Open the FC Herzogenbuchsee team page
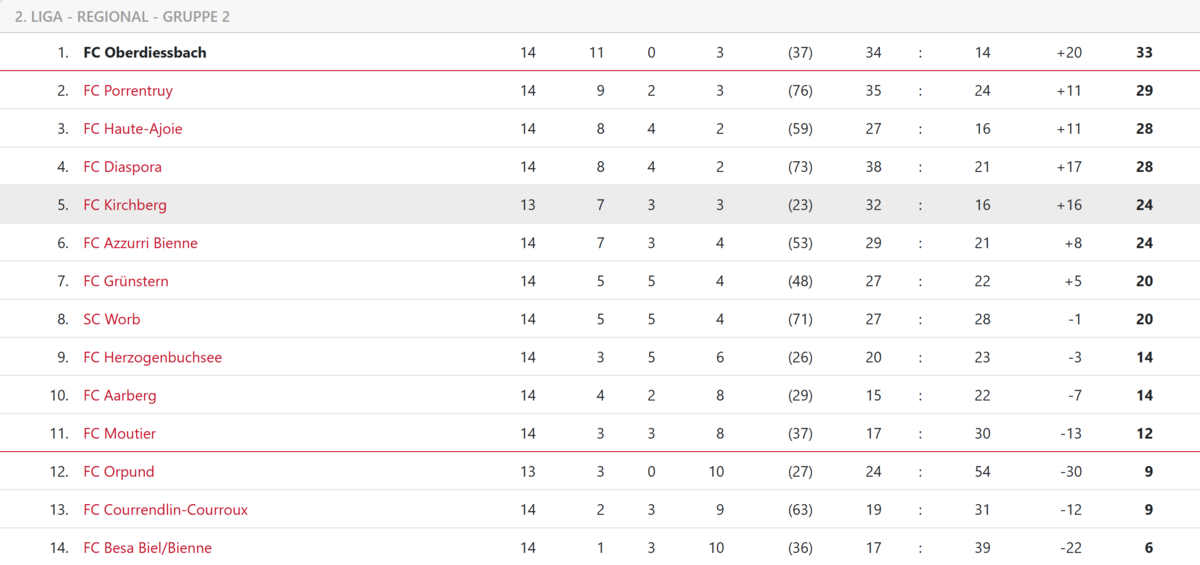The image size is (1200, 565). 152,357
